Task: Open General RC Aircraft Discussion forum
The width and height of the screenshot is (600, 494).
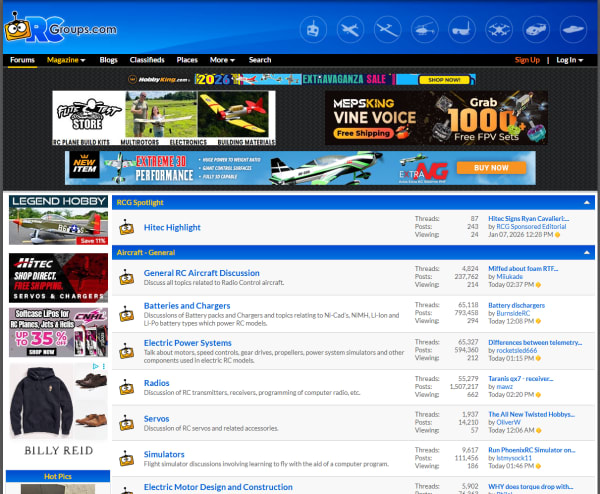Action: click(x=202, y=273)
